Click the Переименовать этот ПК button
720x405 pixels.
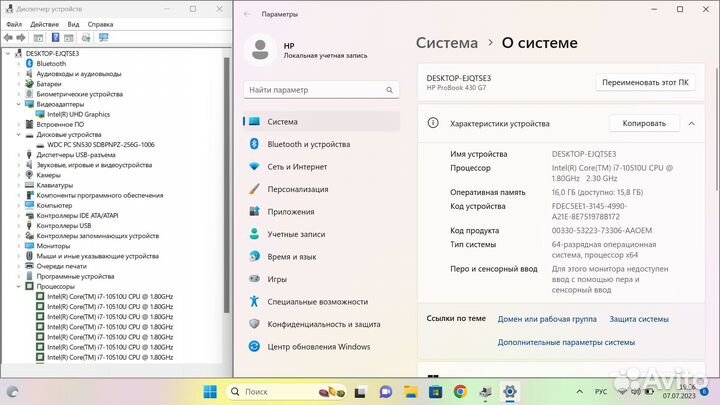click(645, 83)
